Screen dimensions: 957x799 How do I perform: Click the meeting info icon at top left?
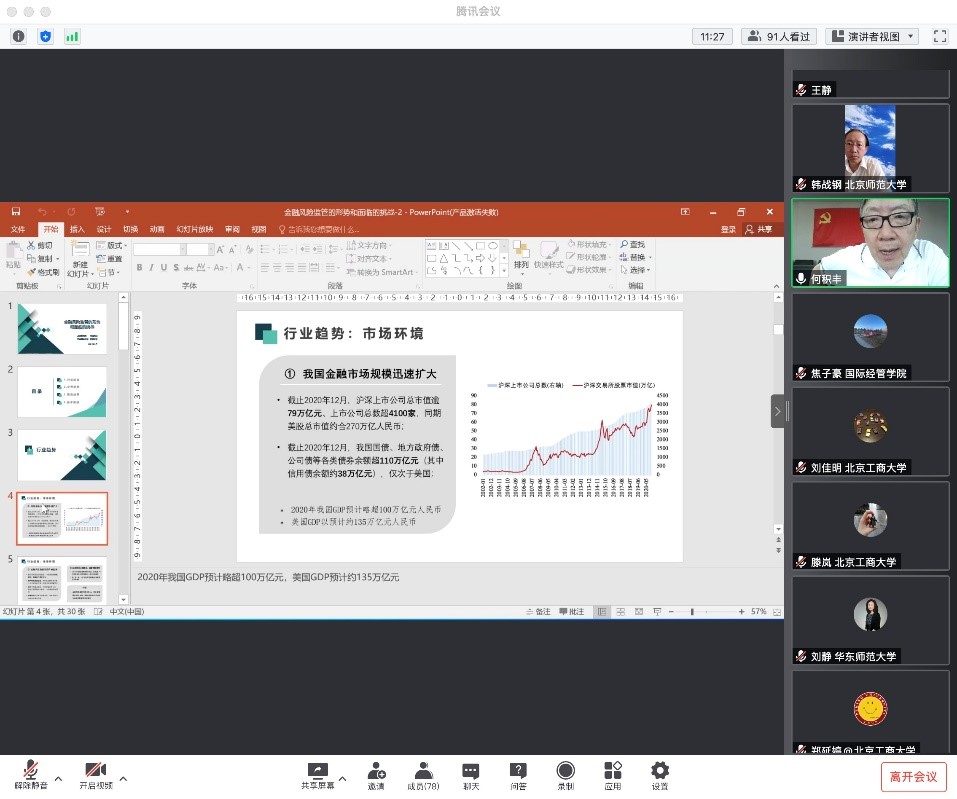[18, 36]
